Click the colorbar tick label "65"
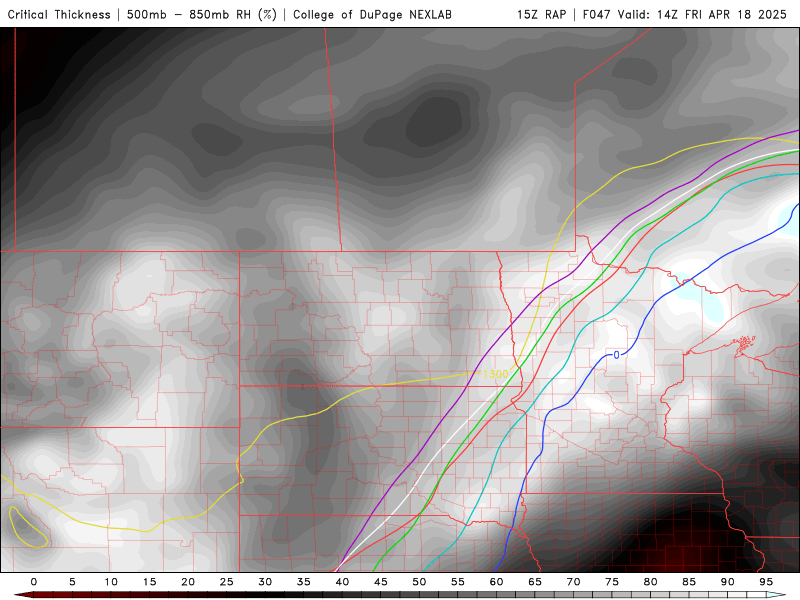 tap(535, 582)
